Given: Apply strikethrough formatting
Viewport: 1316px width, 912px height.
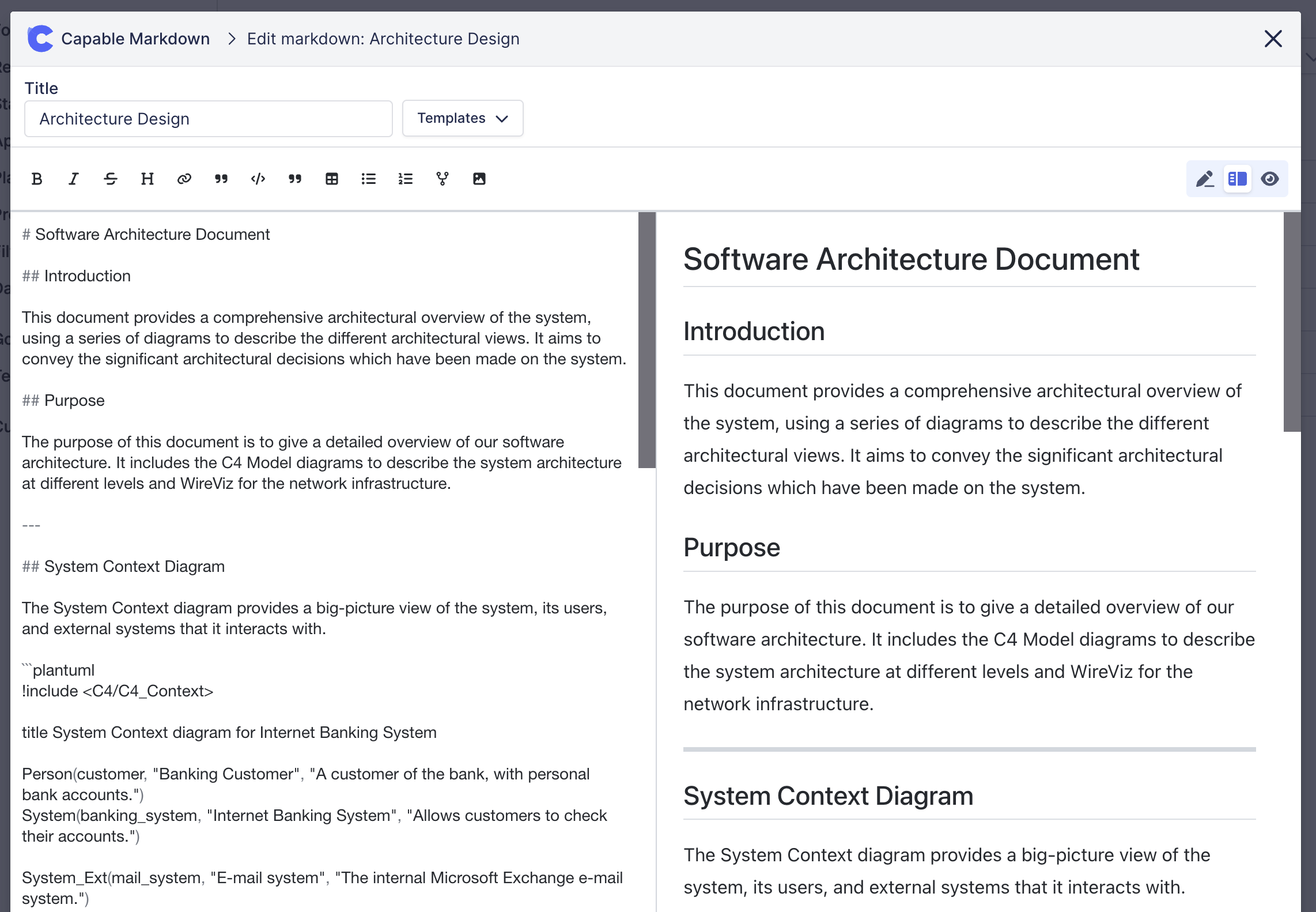Looking at the screenshot, I should click(111, 179).
